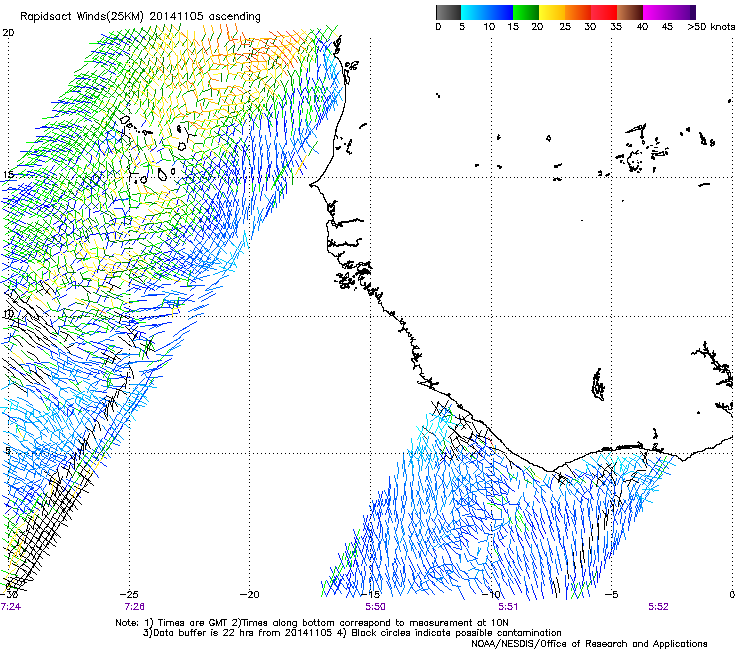
Task: Click the purple pass time '5:51'
Action: (x=508, y=606)
